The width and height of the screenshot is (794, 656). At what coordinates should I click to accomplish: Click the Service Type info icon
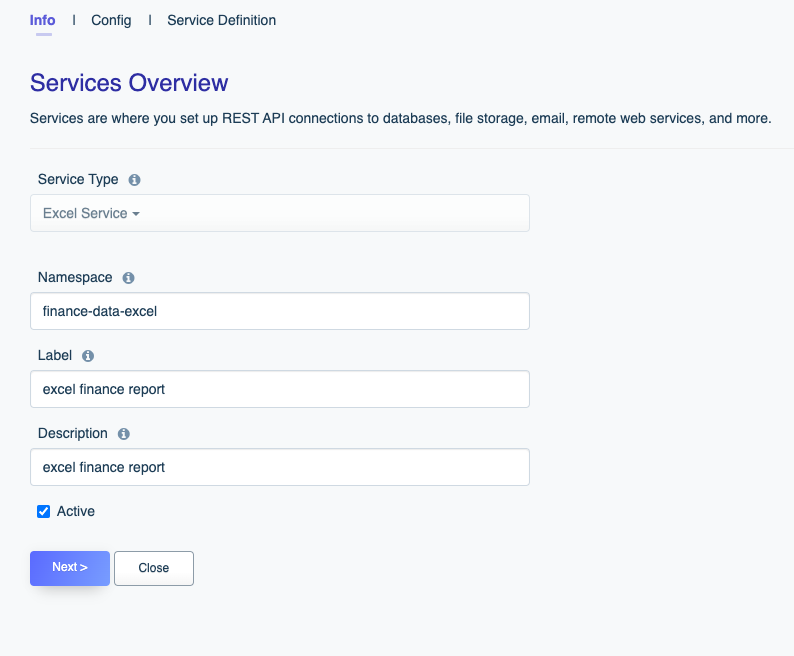(135, 180)
